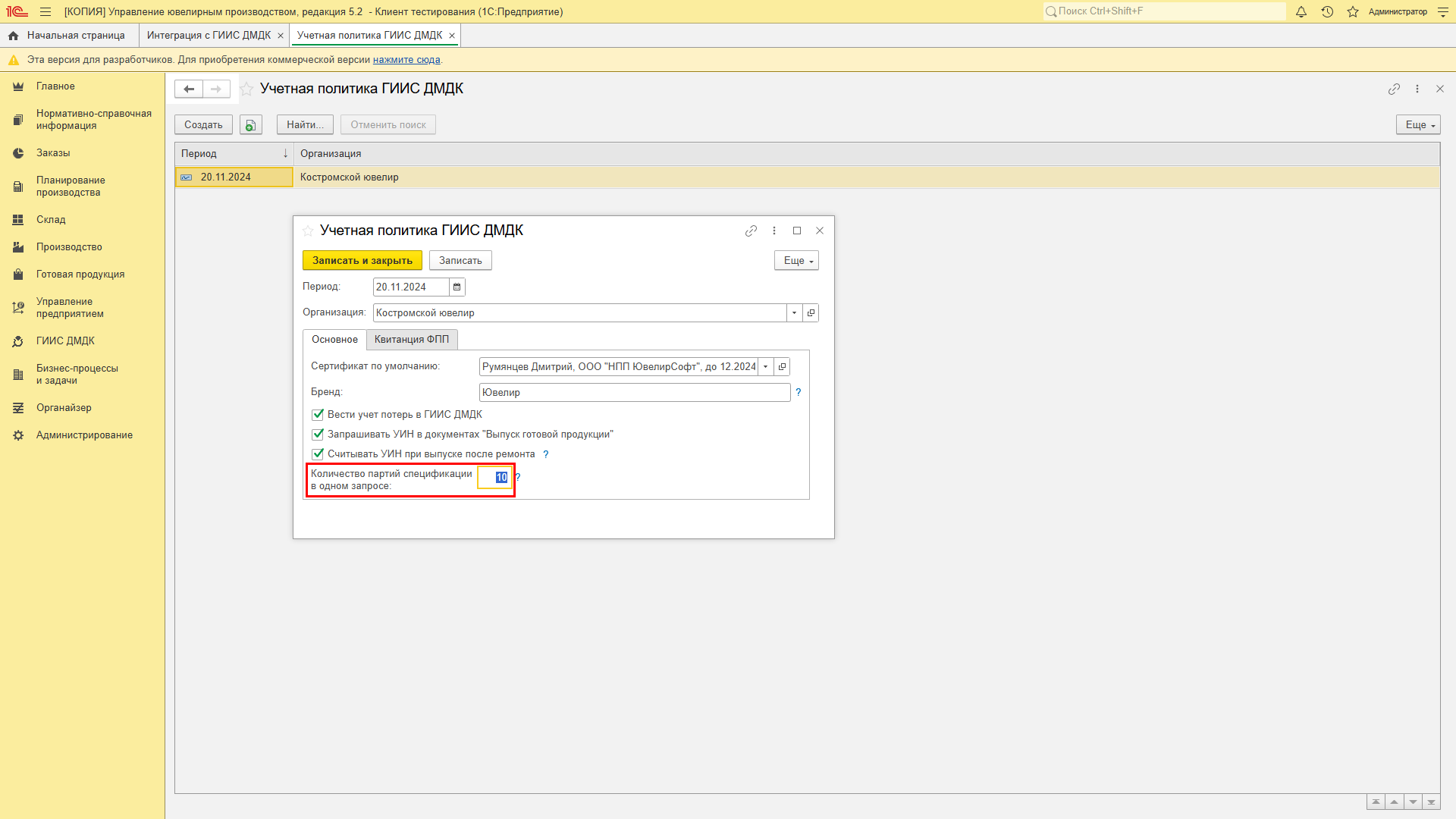Click the Создать button

click(x=203, y=125)
